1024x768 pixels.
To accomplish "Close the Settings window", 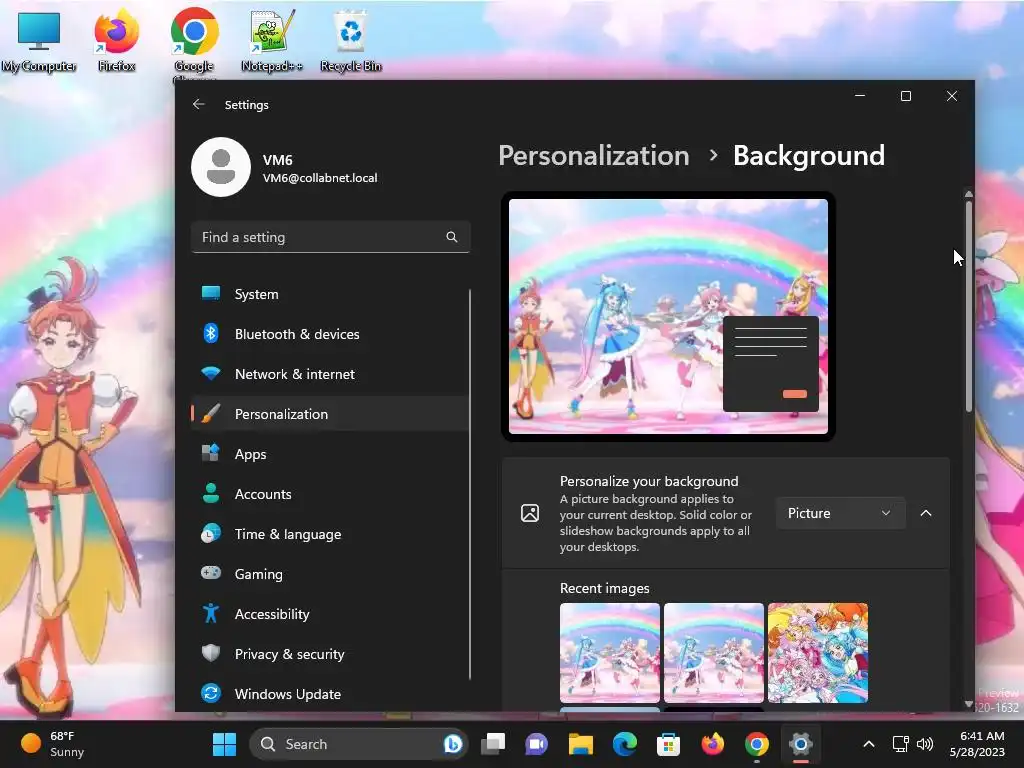I will [952, 96].
